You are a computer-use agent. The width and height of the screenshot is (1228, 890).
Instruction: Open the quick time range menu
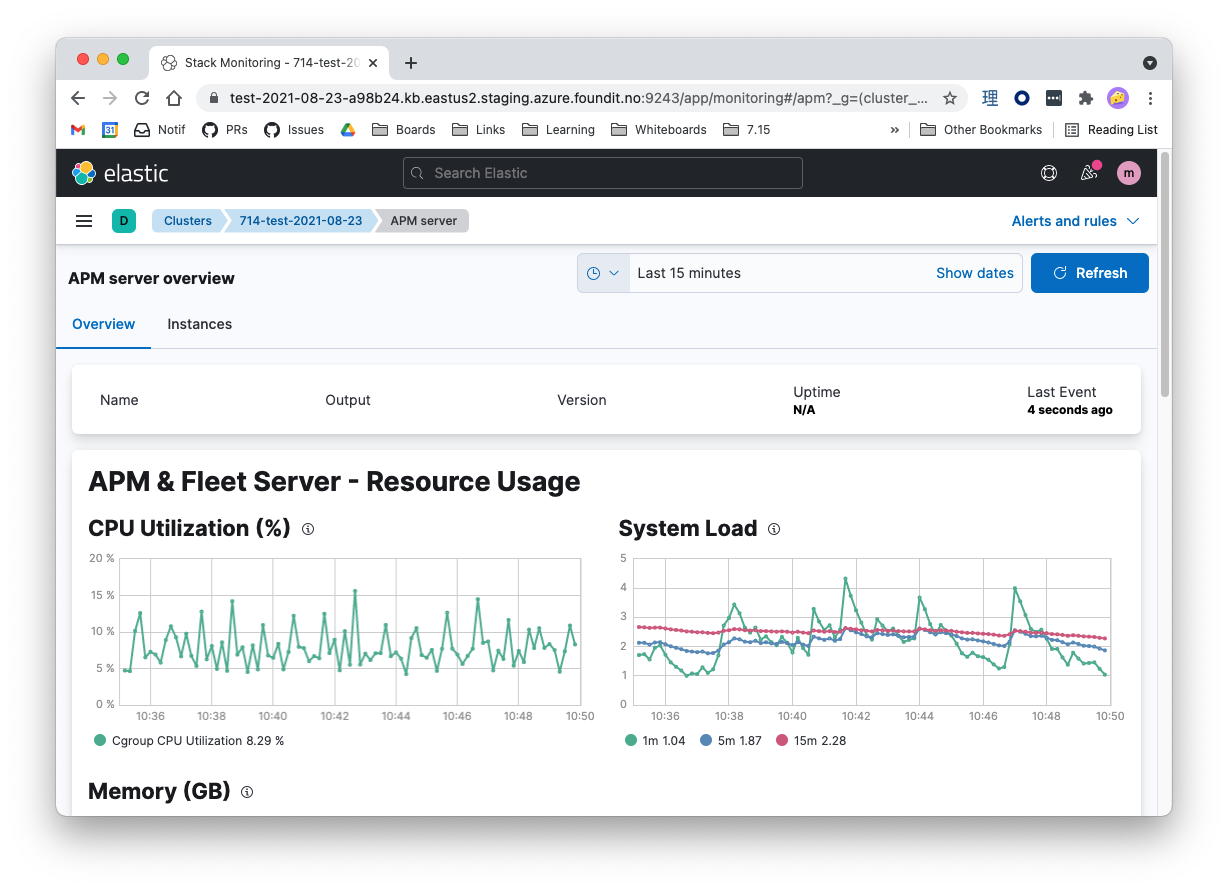603,273
